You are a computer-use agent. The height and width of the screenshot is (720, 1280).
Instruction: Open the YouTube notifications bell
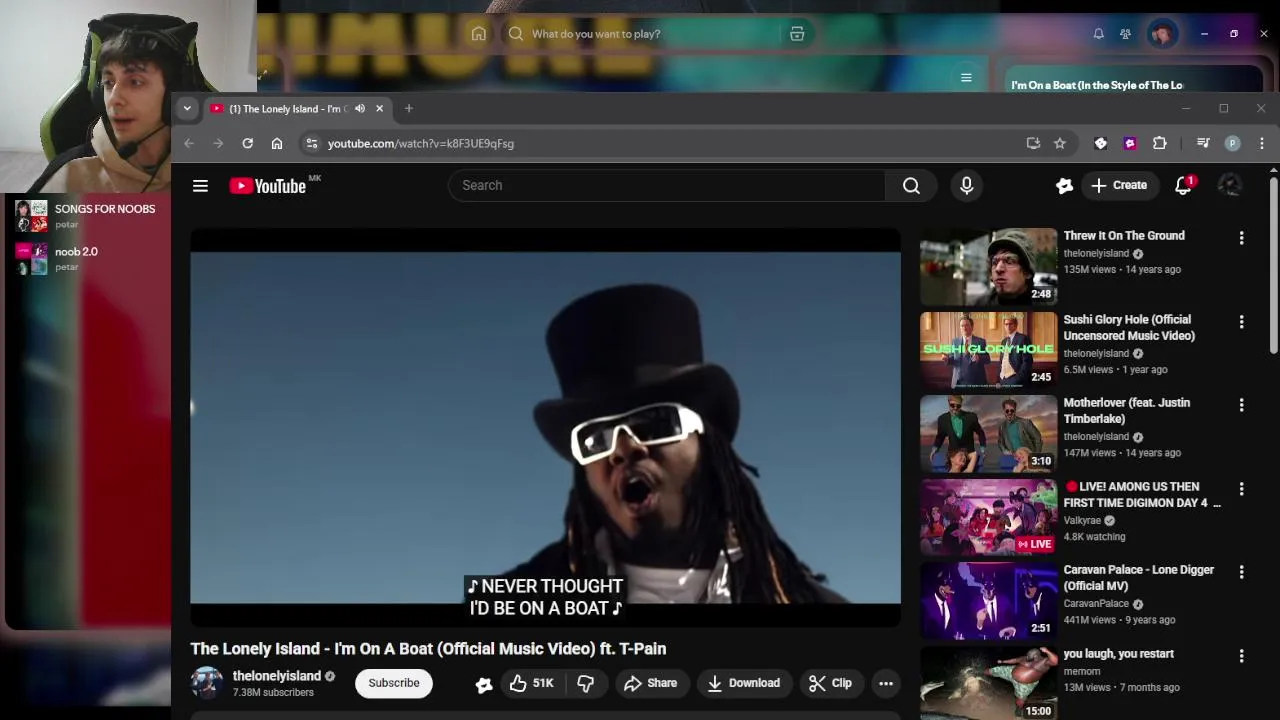[x=1184, y=185]
